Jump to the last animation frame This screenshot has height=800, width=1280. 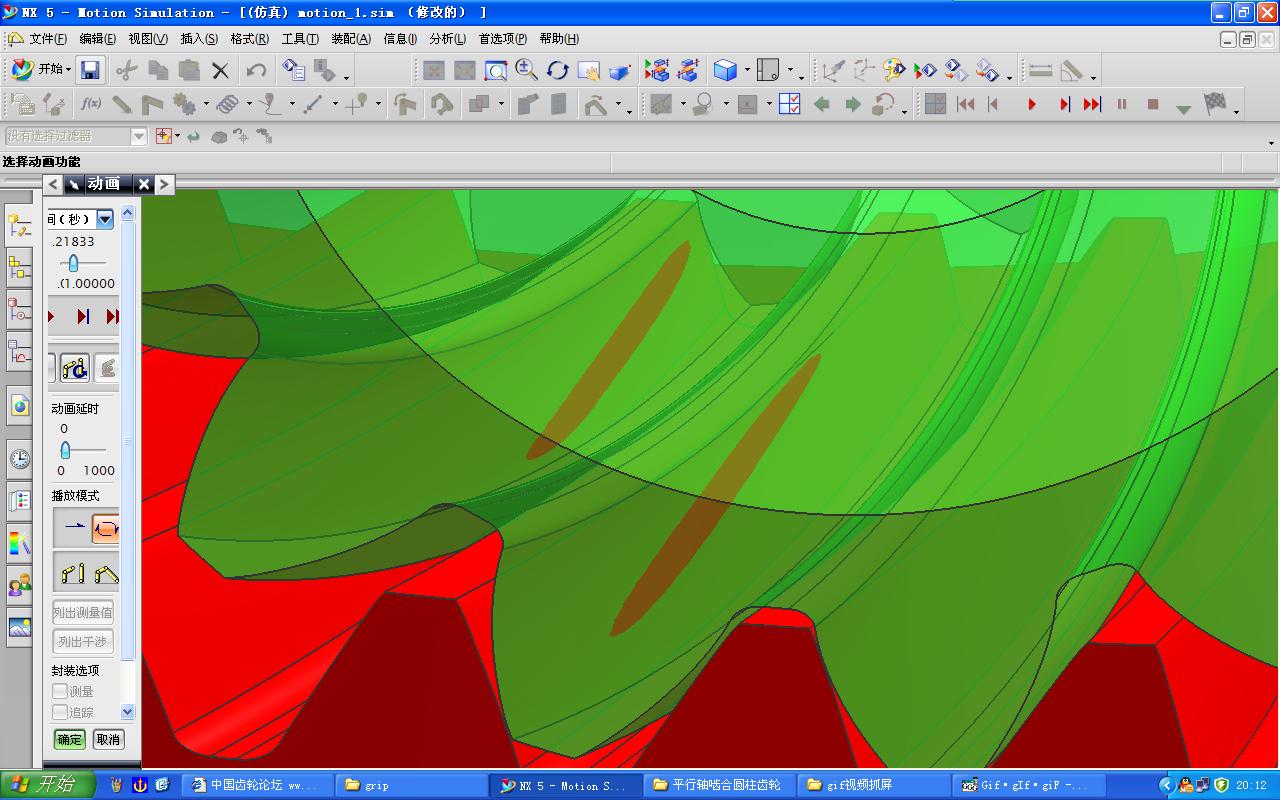tap(1092, 103)
